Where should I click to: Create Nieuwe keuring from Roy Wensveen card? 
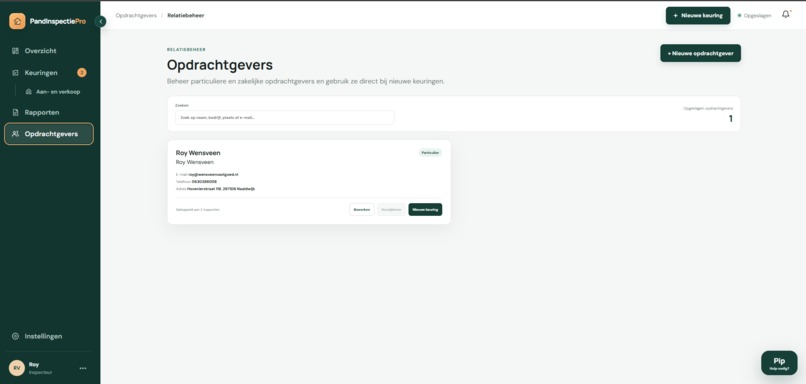click(x=425, y=210)
